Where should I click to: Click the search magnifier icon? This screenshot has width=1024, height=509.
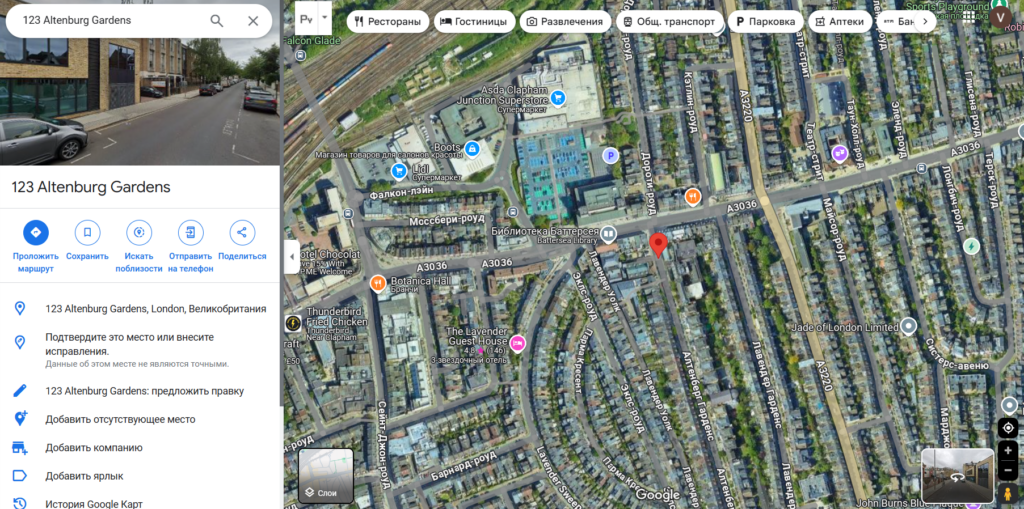(217, 20)
